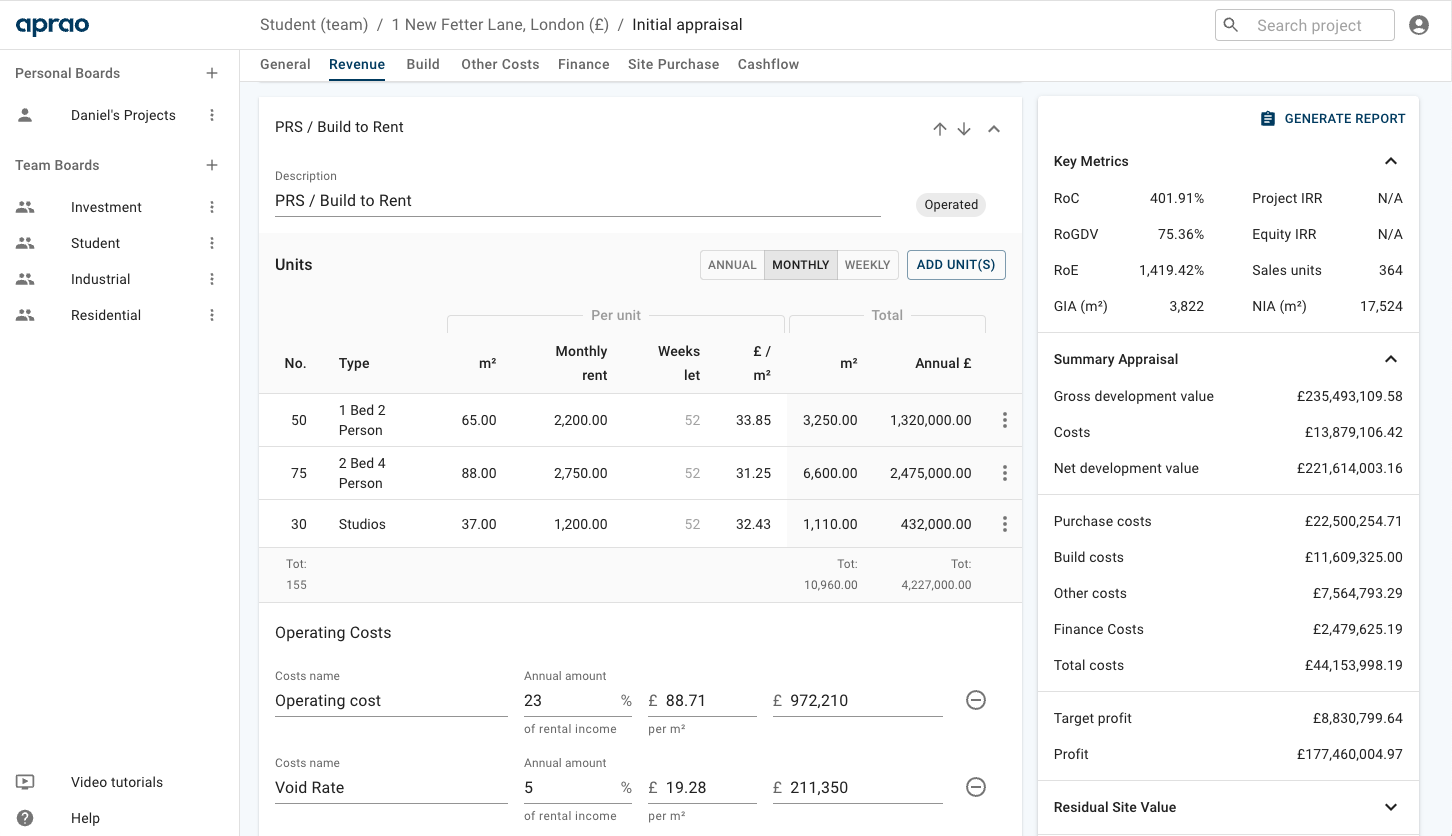Click the Add Unit(s) button

pos(956,265)
